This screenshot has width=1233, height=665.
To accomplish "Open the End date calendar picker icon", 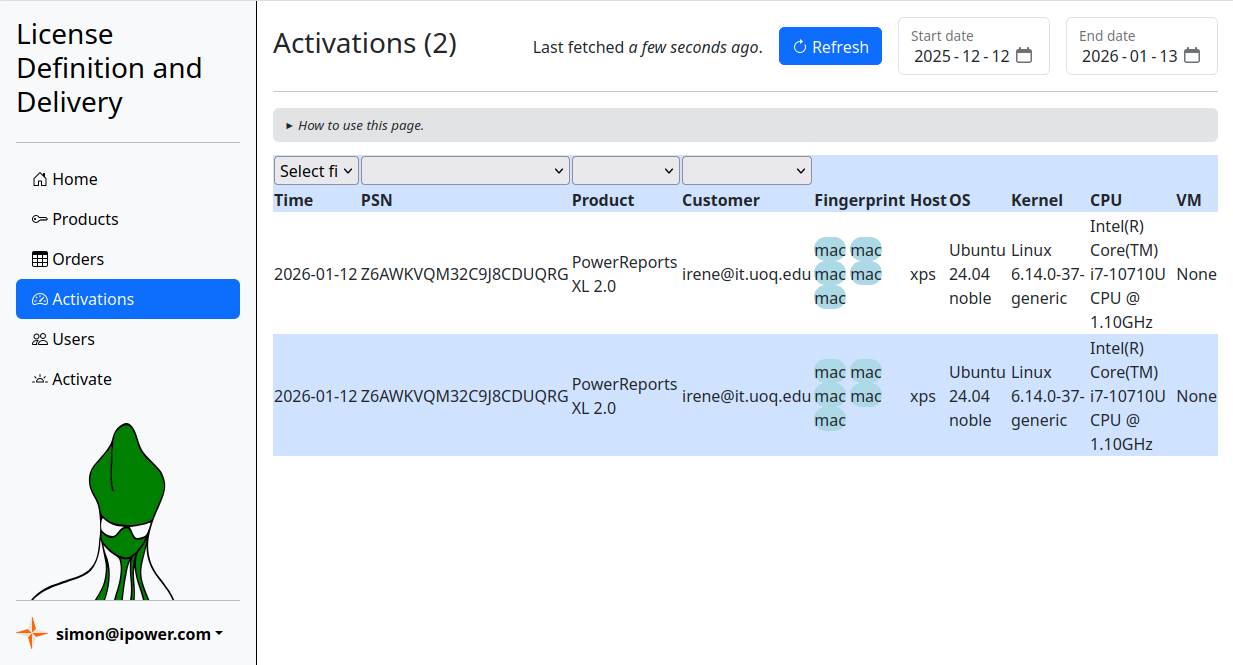I will (1192, 56).
